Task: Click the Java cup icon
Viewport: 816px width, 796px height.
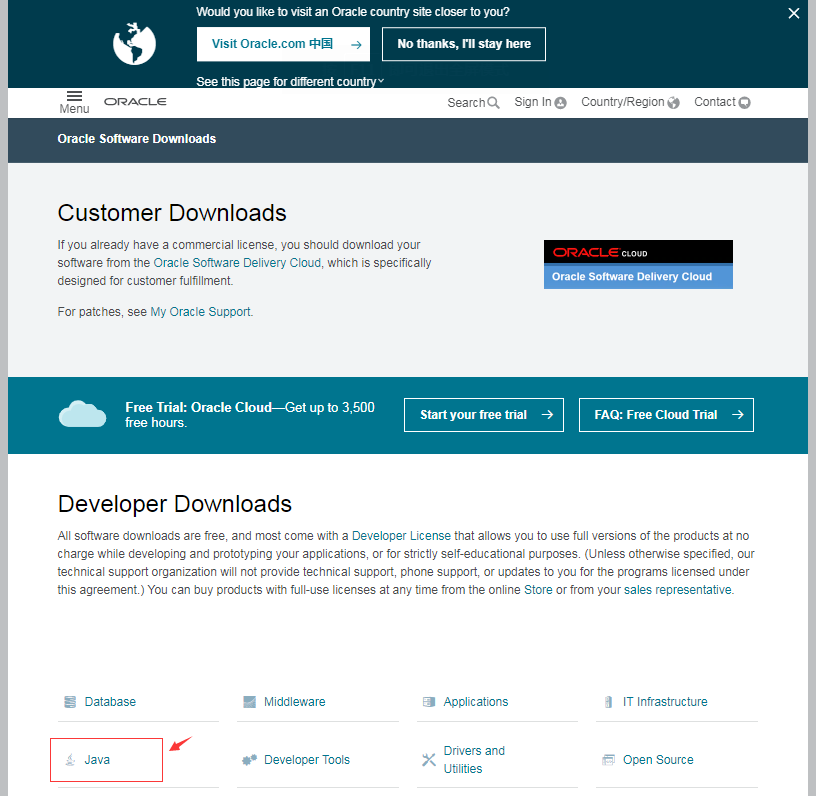Action: (x=70, y=760)
